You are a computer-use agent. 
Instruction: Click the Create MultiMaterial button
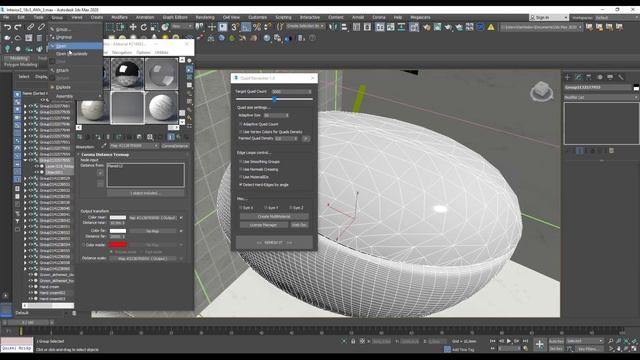coord(274,217)
